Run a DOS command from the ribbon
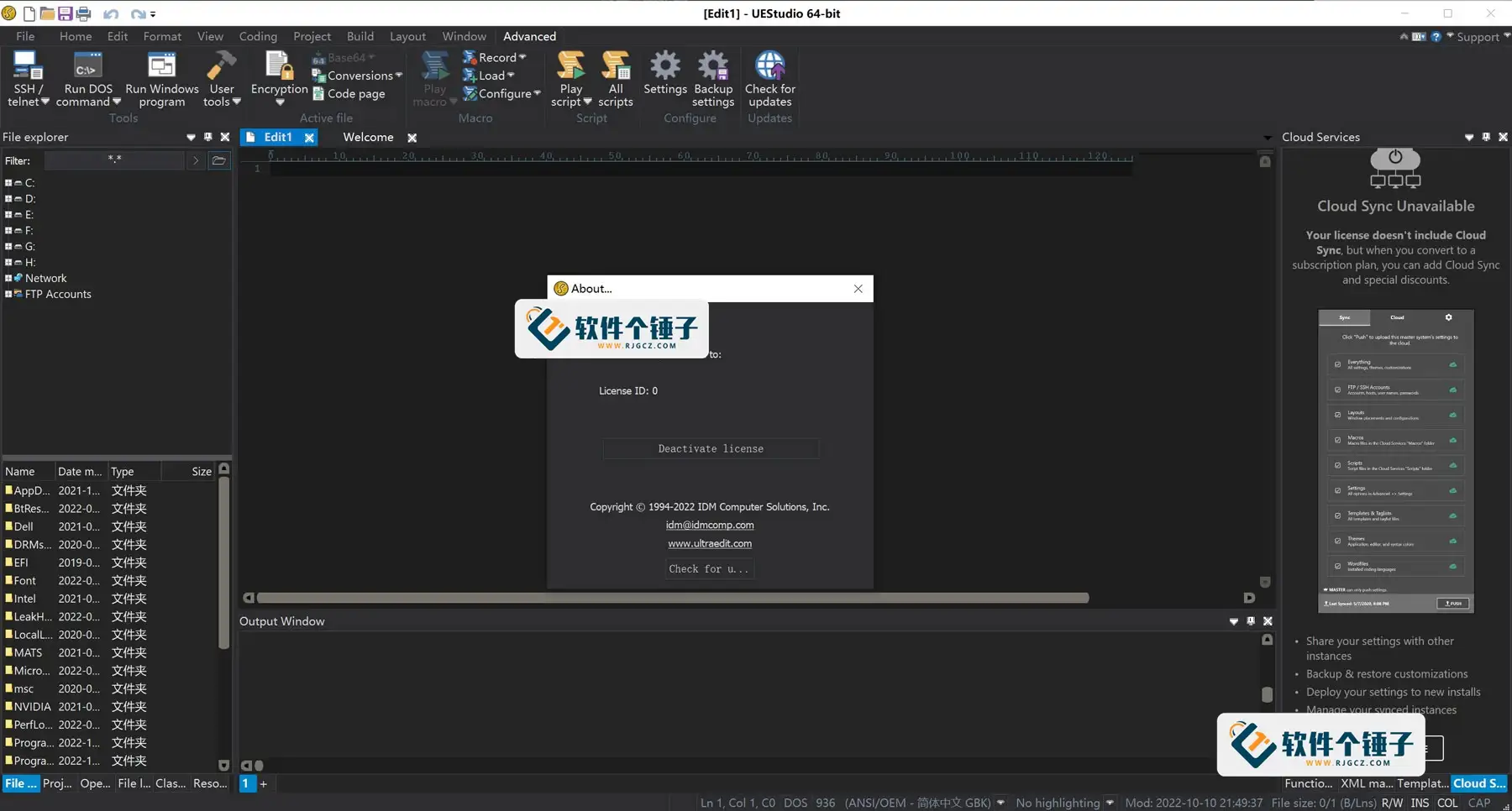The width and height of the screenshot is (1512, 811). [x=88, y=79]
